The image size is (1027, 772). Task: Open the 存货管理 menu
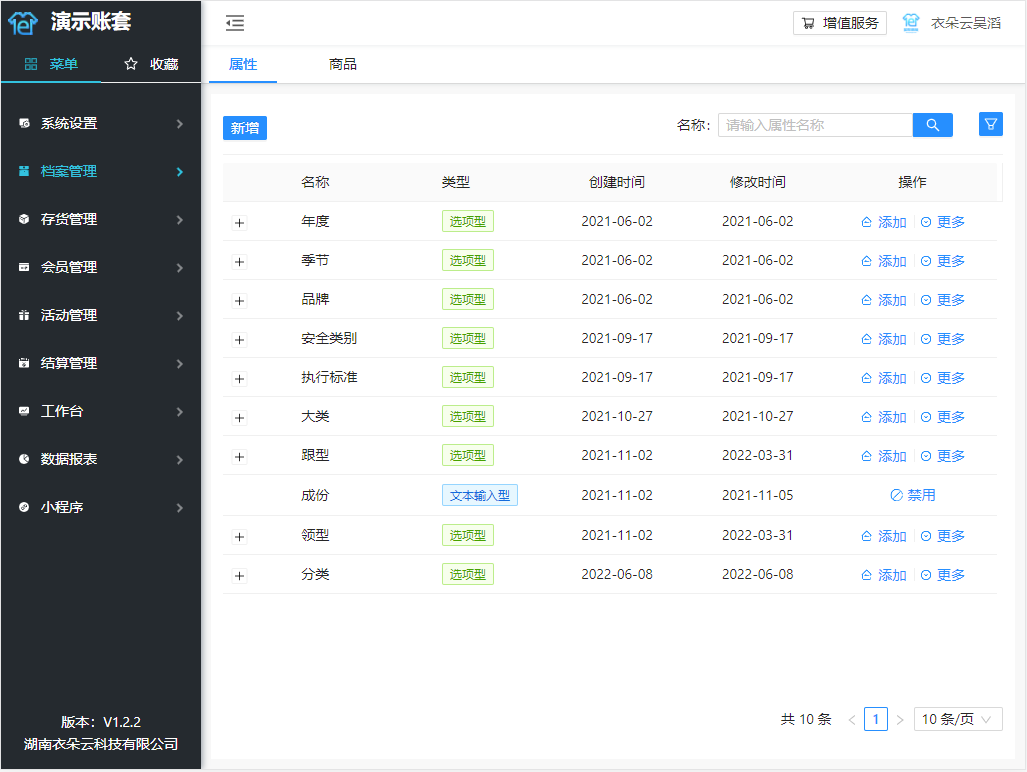coord(101,219)
